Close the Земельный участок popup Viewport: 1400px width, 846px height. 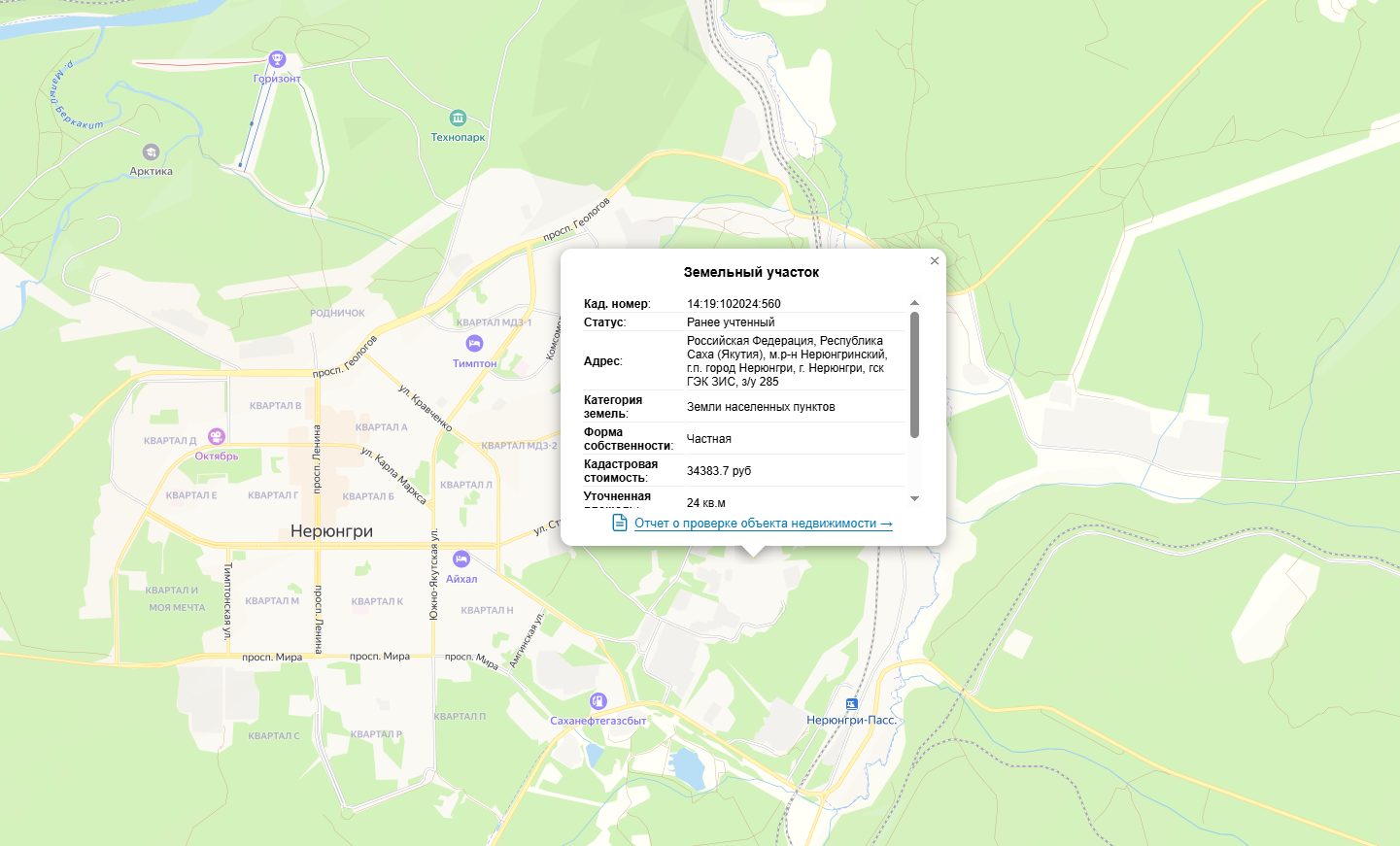[935, 260]
